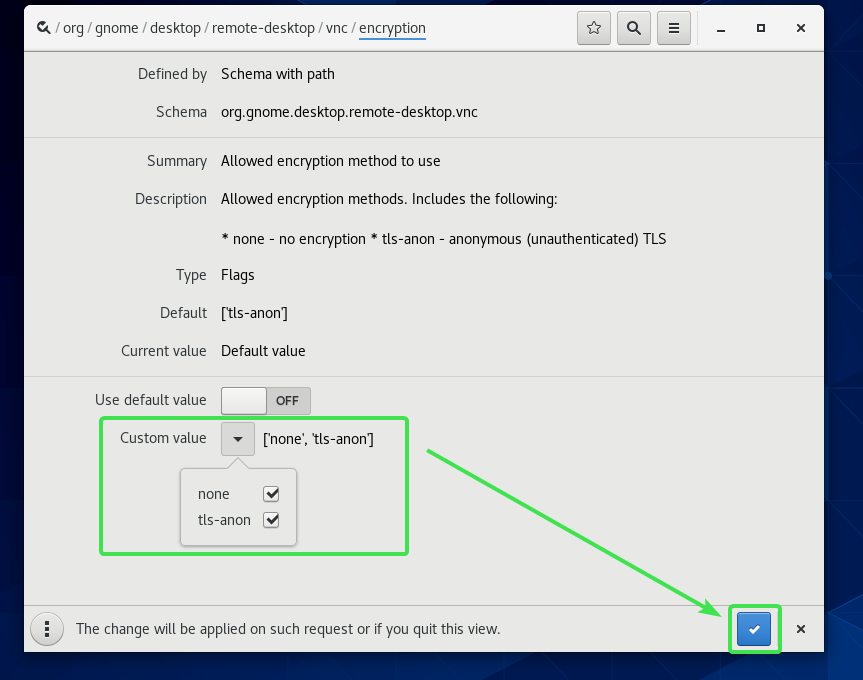The width and height of the screenshot is (863, 680).
Task: Open the hamburger menu in the header bar
Action: (x=674, y=29)
